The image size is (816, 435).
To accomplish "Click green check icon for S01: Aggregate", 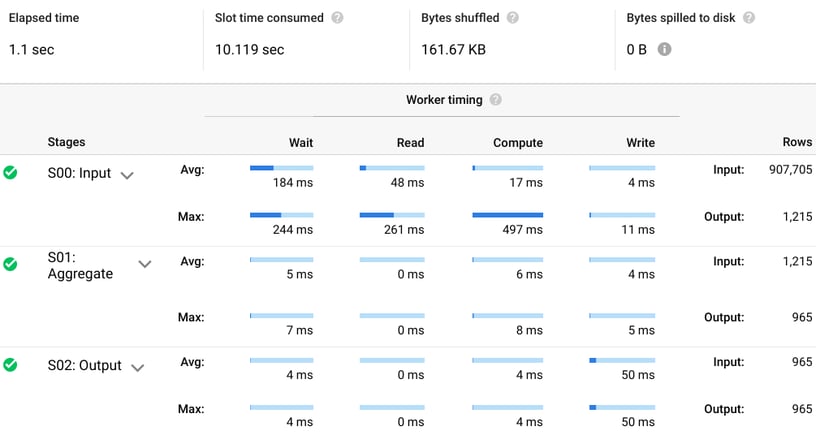I will point(10,264).
